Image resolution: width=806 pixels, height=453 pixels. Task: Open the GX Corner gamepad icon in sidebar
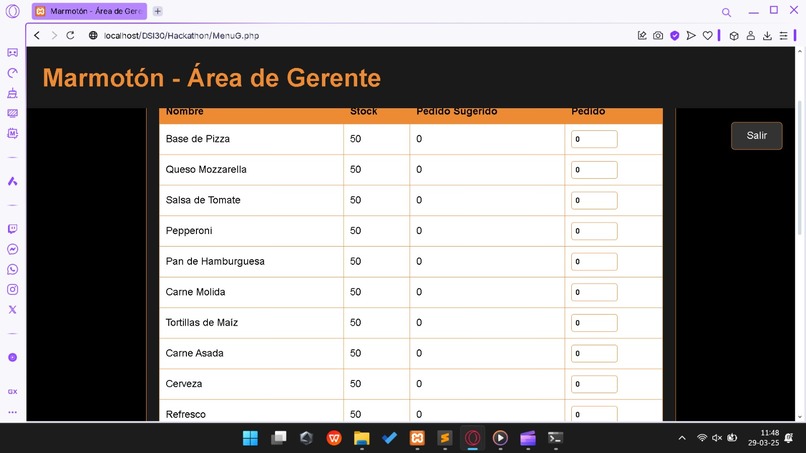(x=12, y=52)
